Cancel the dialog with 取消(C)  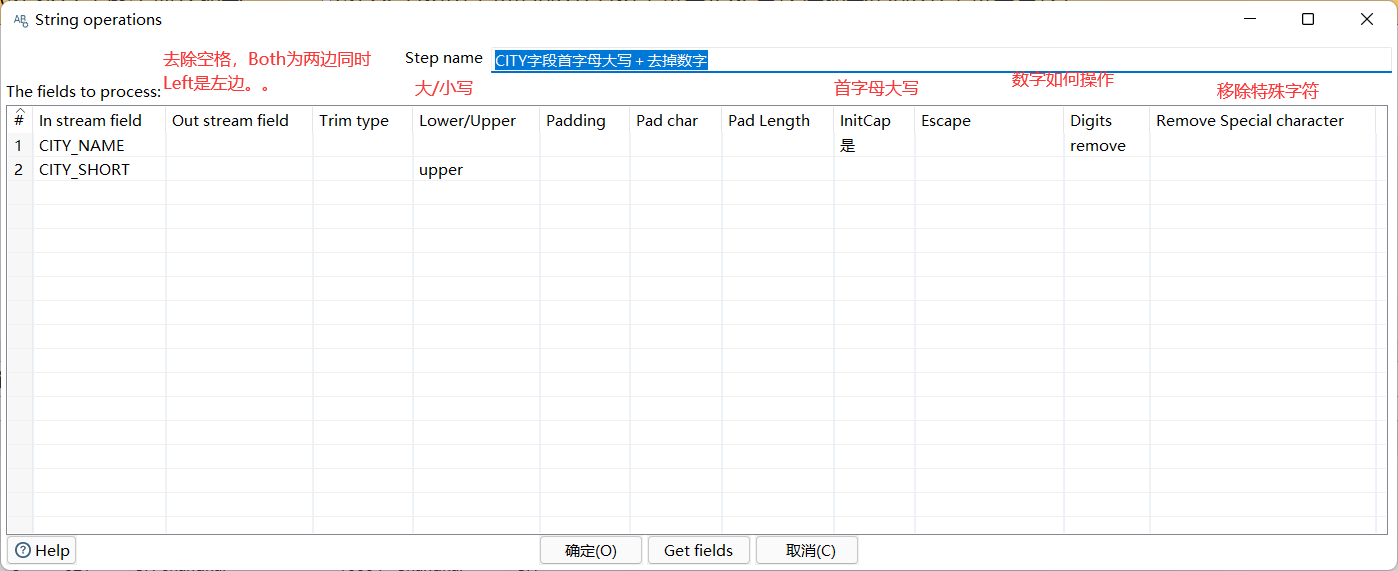[807, 550]
